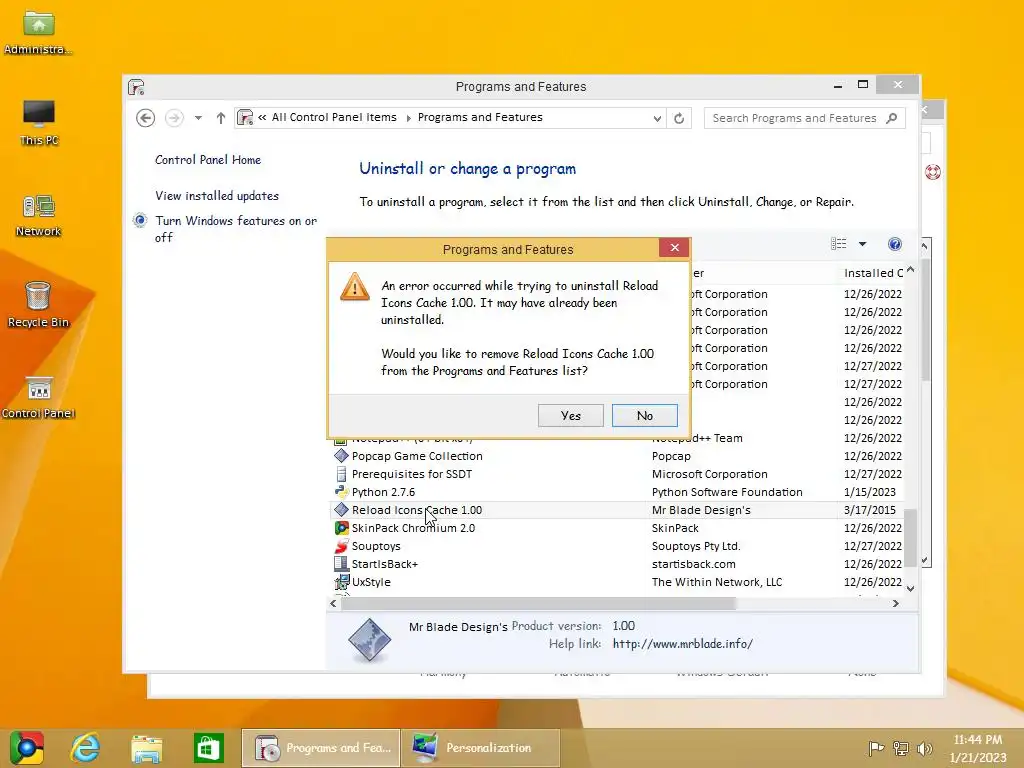The width and height of the screenshot is (1024, 768).
Task: Change view with the view icon
Action: 839,244
